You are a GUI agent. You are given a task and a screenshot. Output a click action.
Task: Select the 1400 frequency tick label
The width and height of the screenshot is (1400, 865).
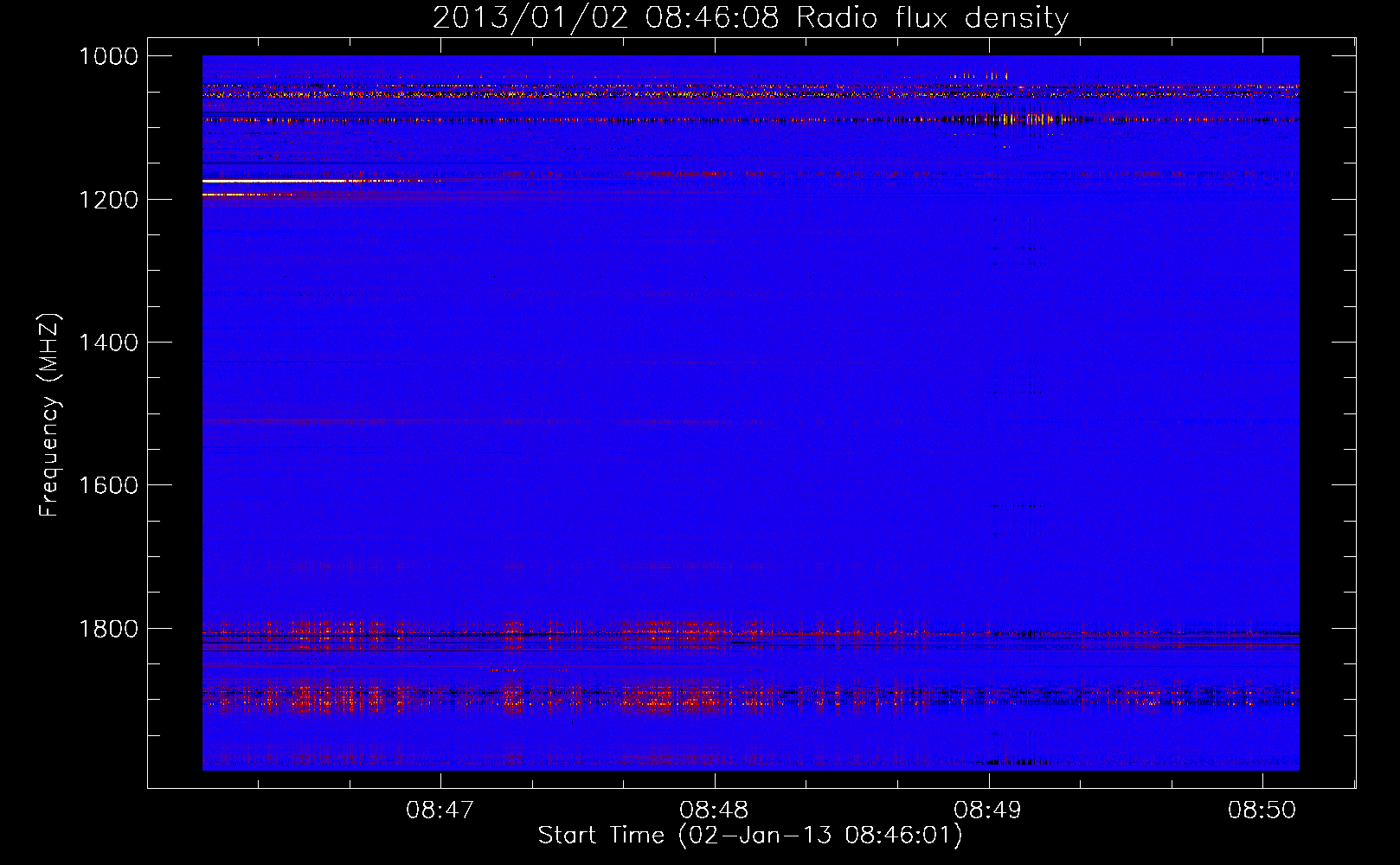point(108,343)
